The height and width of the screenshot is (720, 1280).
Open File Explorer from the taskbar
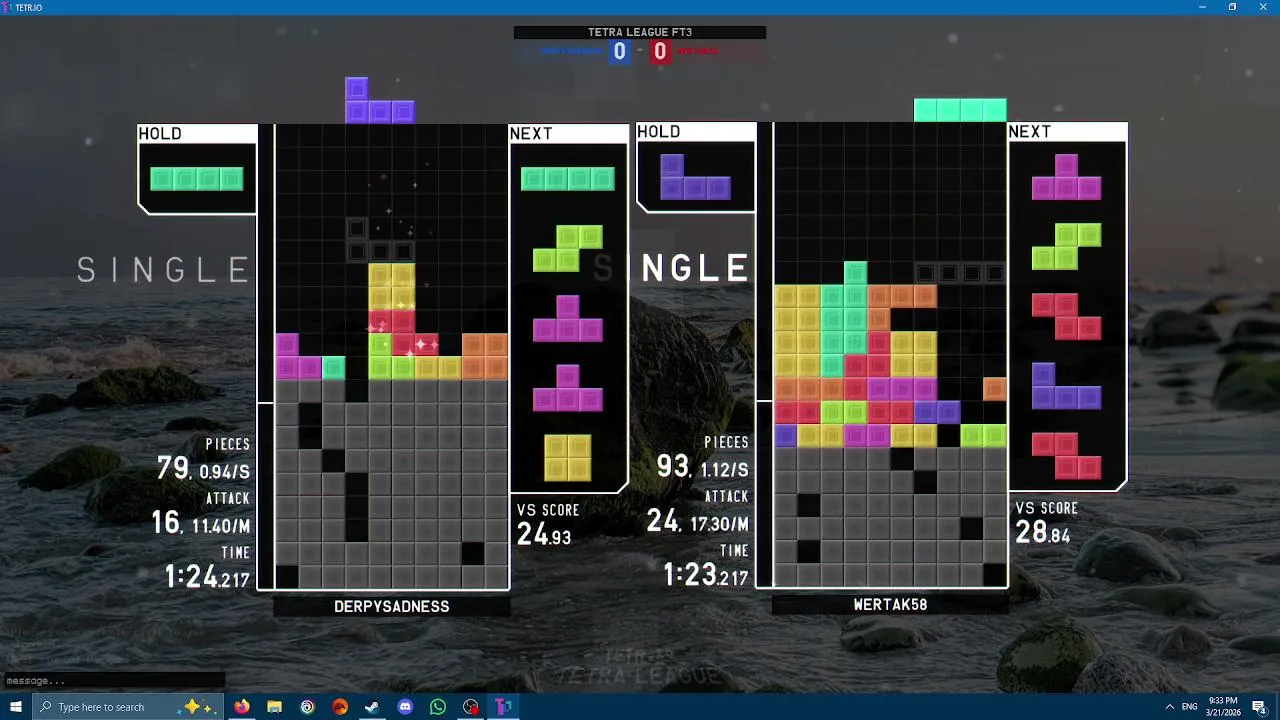[274, 707]
